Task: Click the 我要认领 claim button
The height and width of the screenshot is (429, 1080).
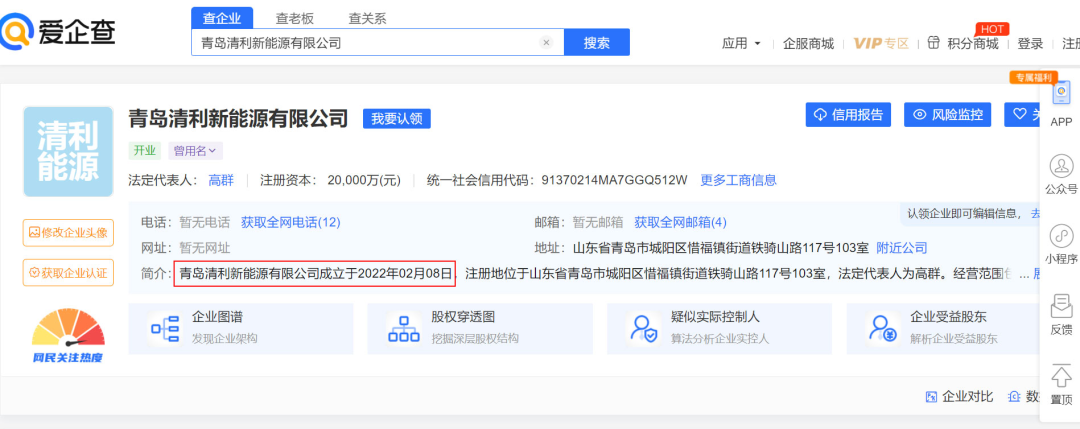Action: click(396, 118)
